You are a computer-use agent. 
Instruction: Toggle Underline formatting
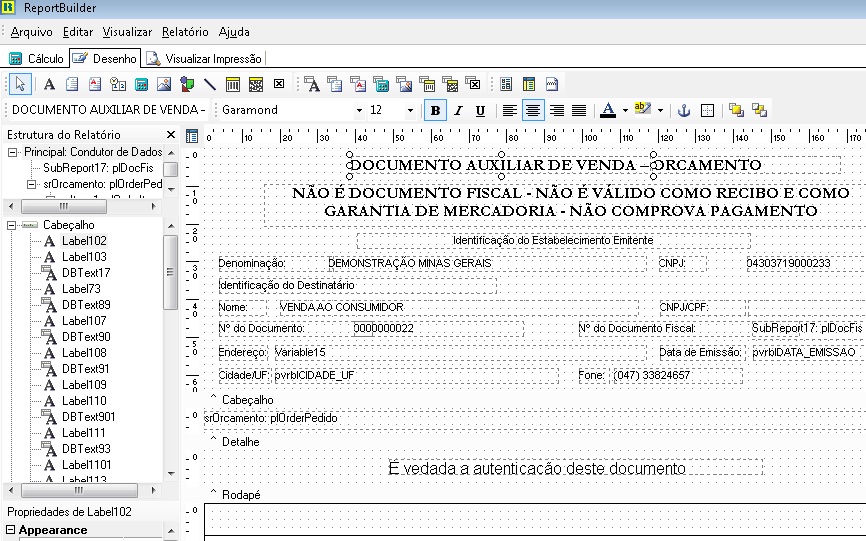(x=480, y=110)
